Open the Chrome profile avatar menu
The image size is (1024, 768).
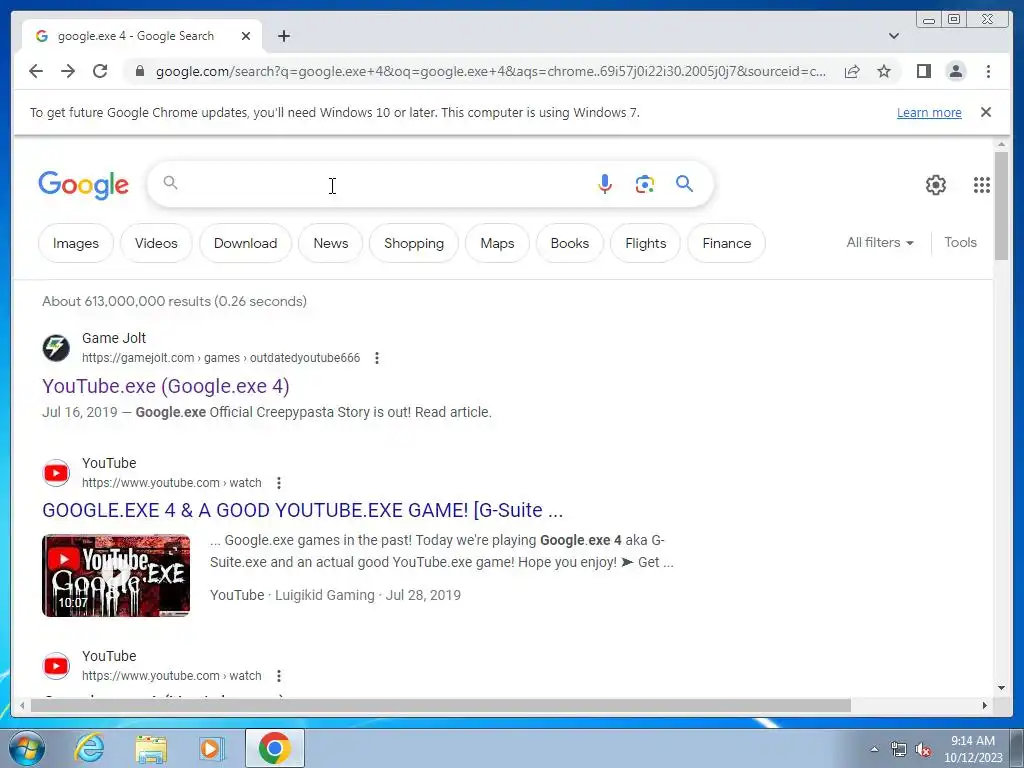pyautogui.click(x=955, y=71)
